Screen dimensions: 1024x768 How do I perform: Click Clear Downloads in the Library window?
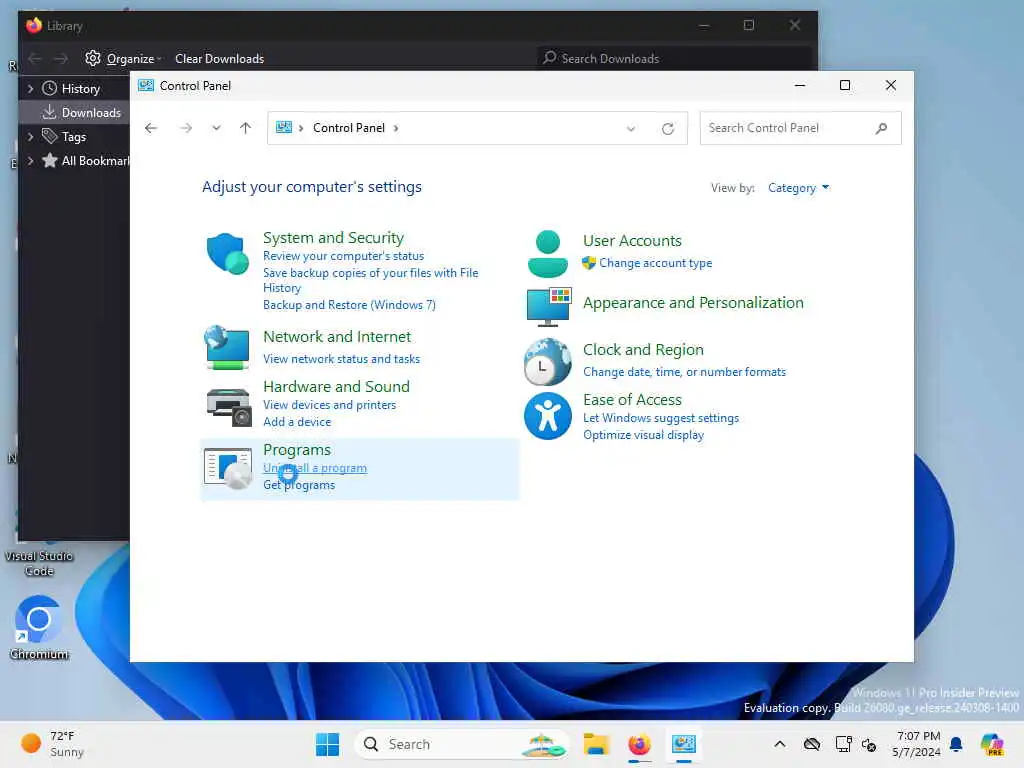point(219,59)
